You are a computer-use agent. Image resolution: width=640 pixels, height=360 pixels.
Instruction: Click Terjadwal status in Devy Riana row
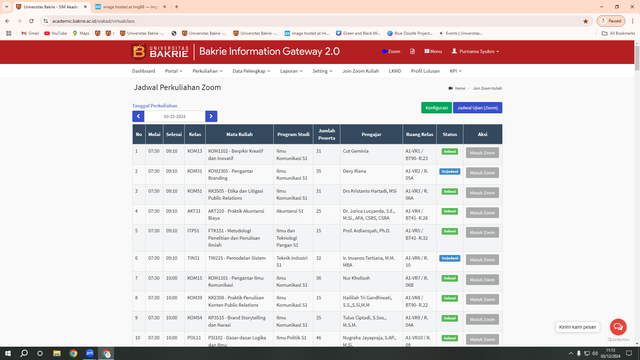tap(449, 171)
